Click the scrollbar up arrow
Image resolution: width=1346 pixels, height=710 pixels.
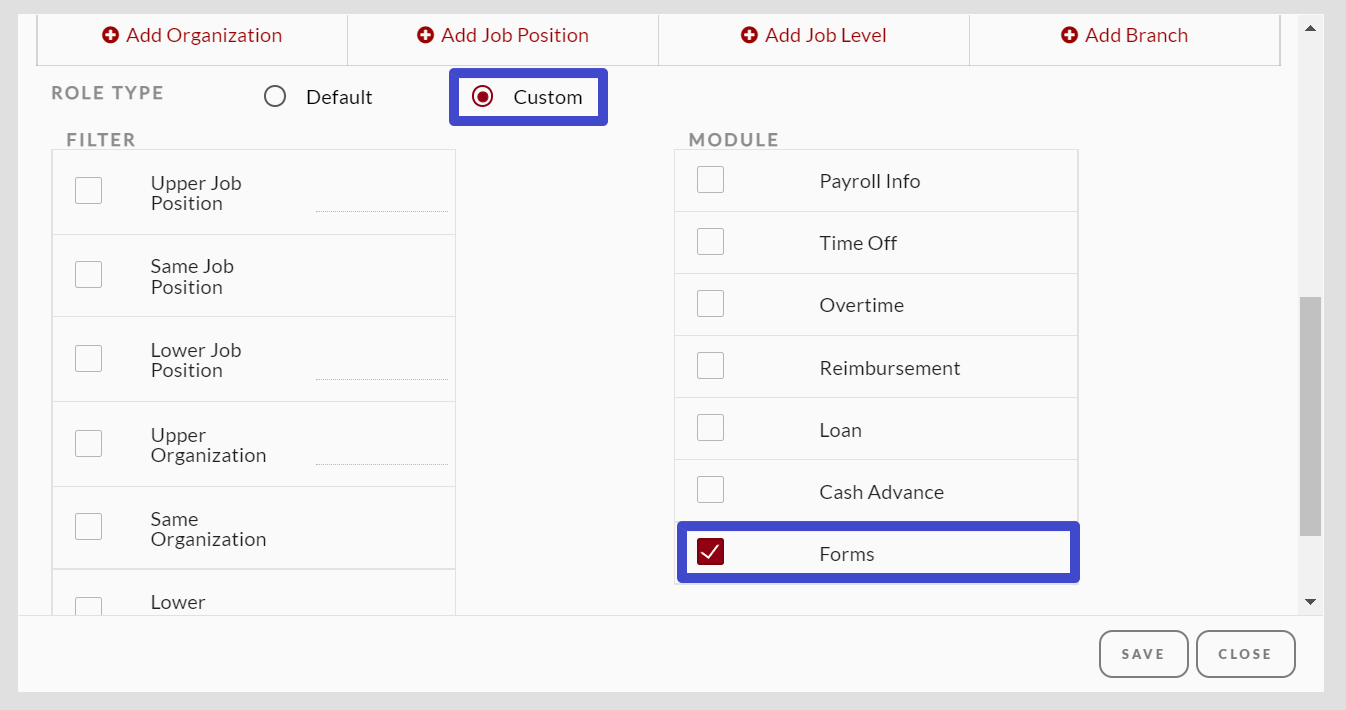click(1310, 28)
